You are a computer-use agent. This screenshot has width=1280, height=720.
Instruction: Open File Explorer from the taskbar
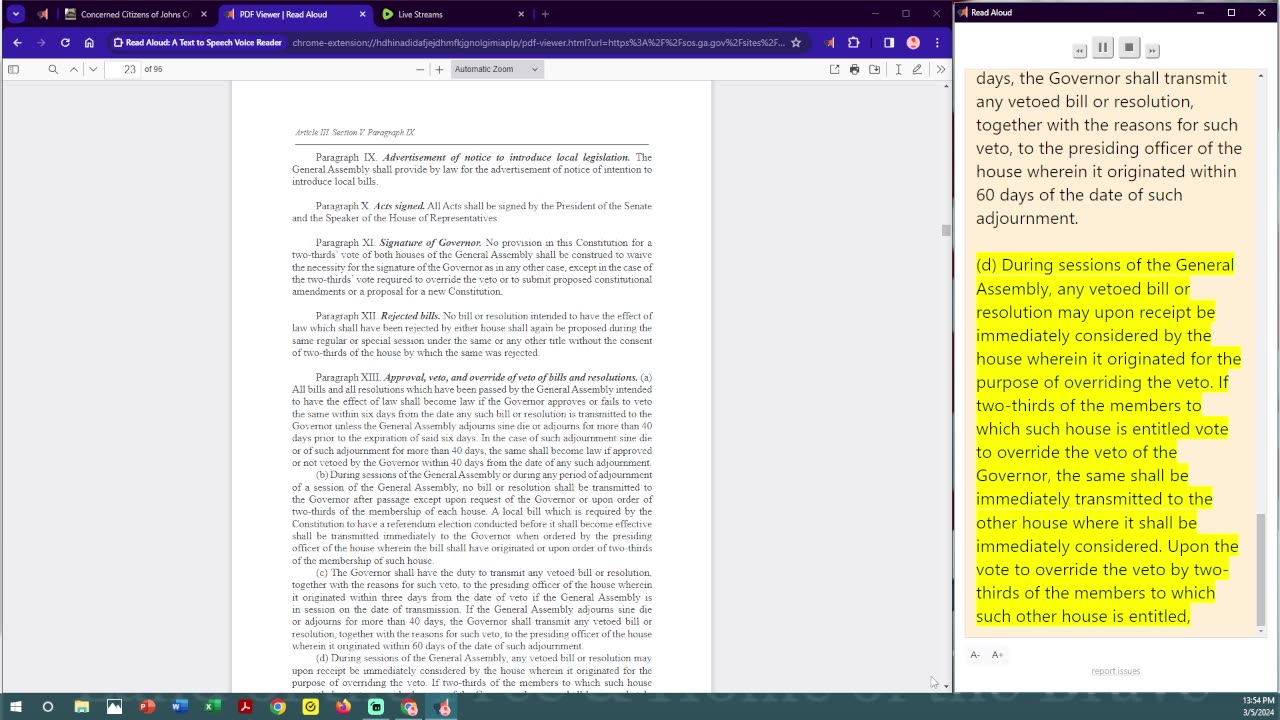click(81, 707)
